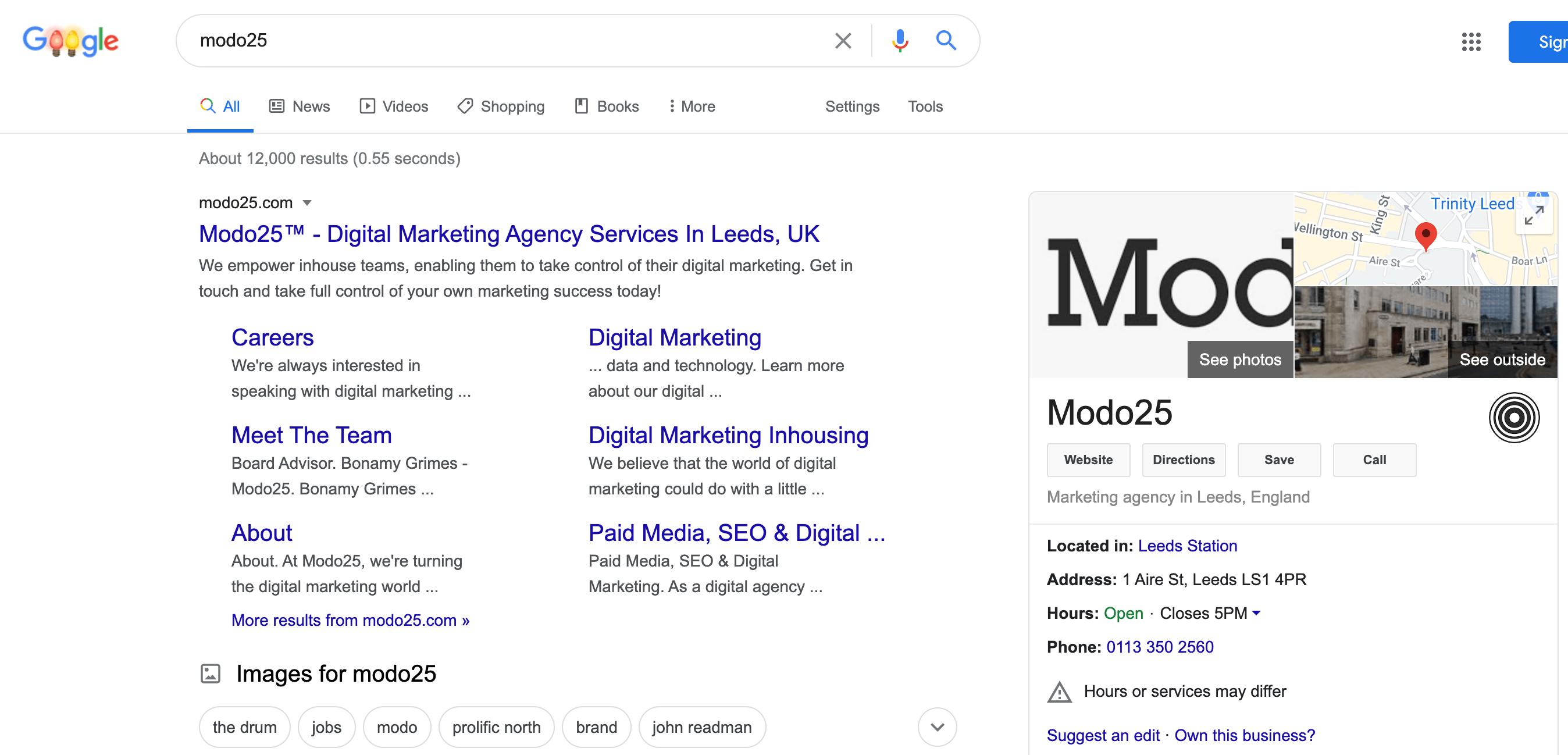Screen dimensions: 1568x755
Task: Click the Directions button for Modo25
Action: click(x=1183, y=460)
